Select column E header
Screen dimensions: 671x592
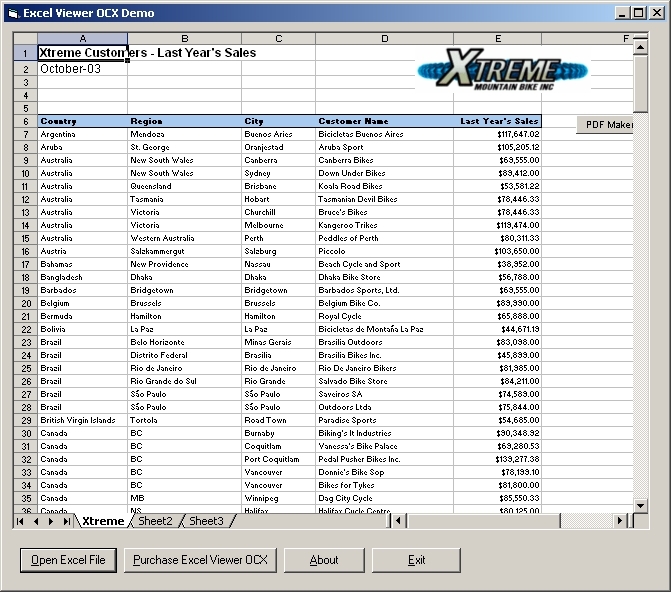498,39
